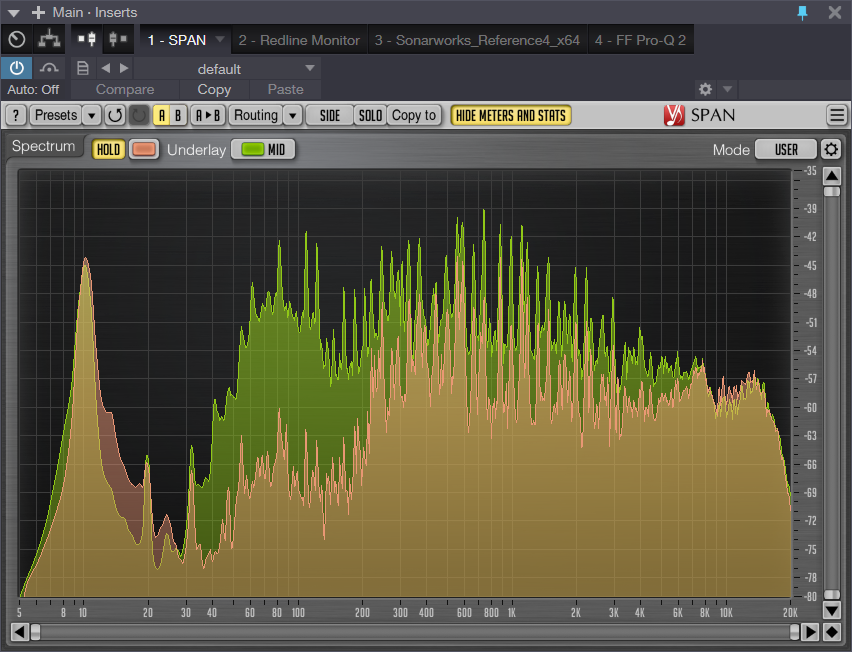This screenshot has width=852, height=652.
Task: Expand the Presets dropdown arrow
Action: click(x=92, y=115)
